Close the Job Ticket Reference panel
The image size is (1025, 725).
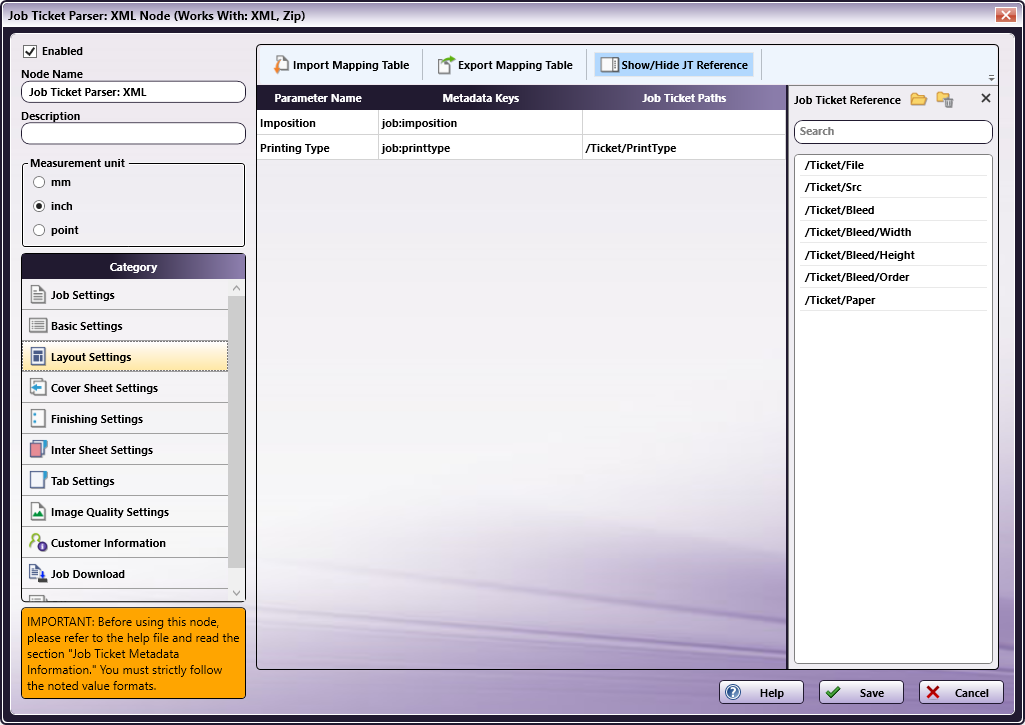(986, 98)
